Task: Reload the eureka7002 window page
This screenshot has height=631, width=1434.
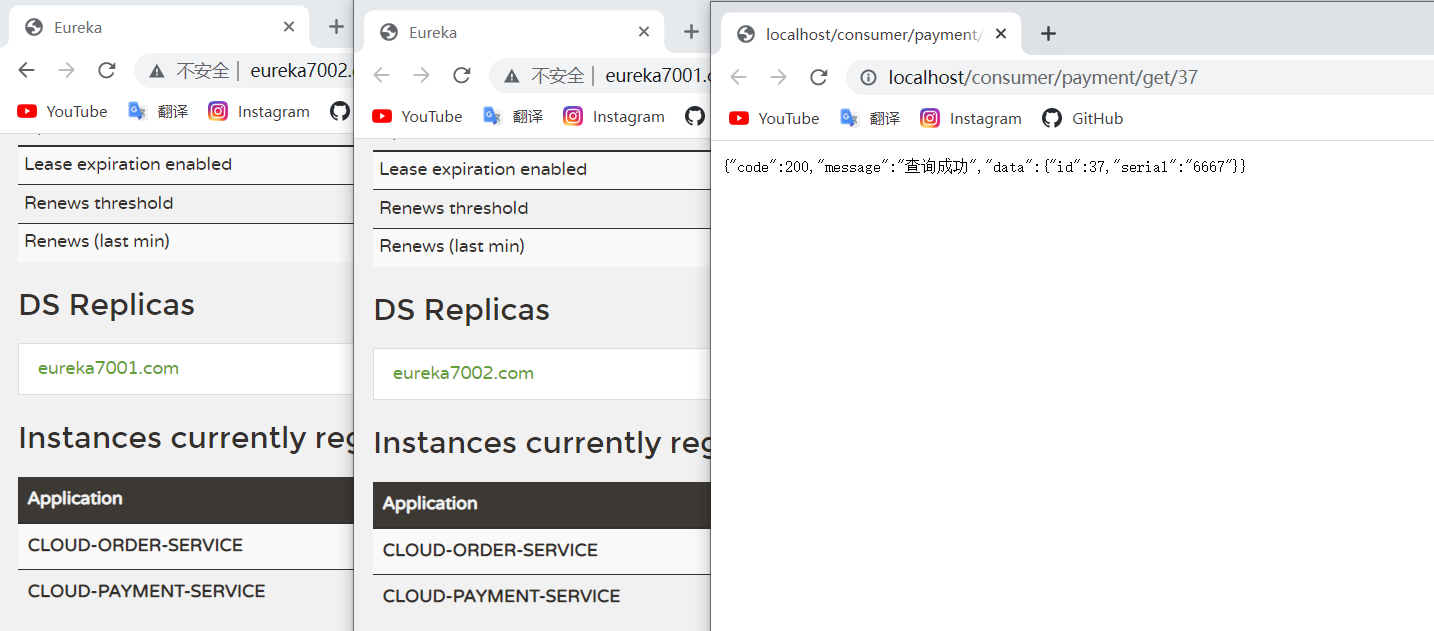Action: coord(106,70)
